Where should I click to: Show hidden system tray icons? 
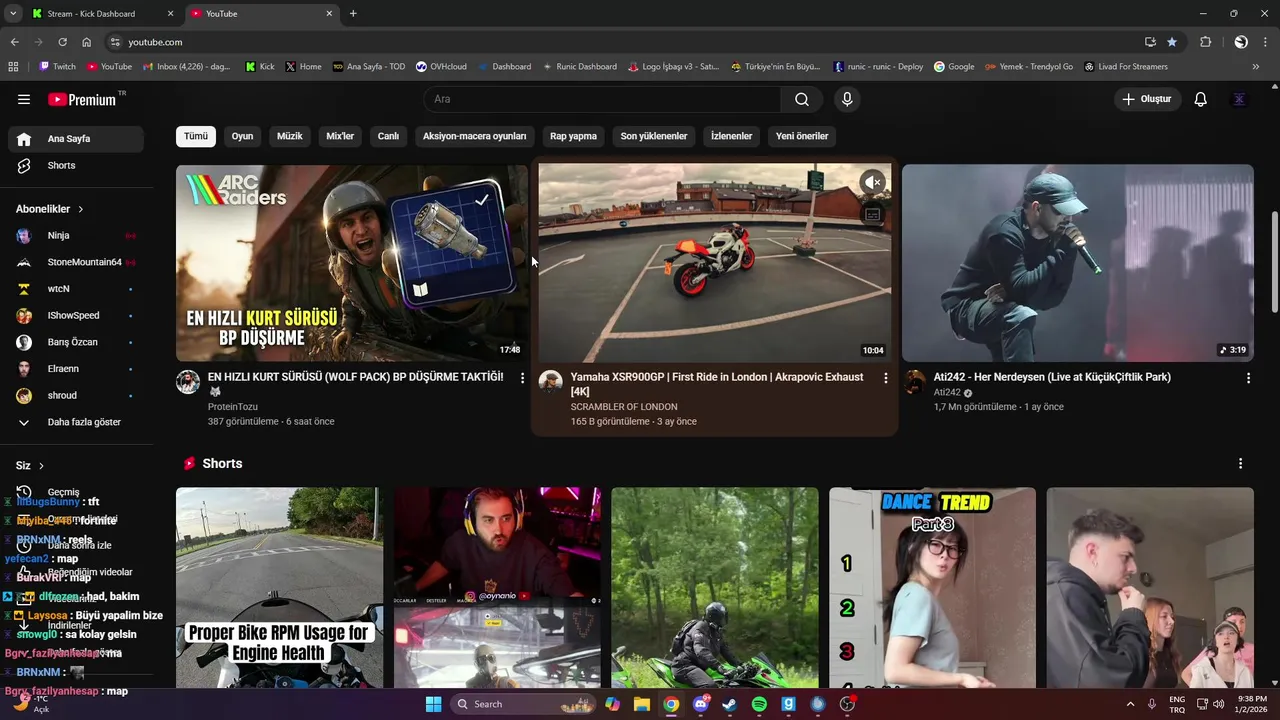(x=1131, y=704)
